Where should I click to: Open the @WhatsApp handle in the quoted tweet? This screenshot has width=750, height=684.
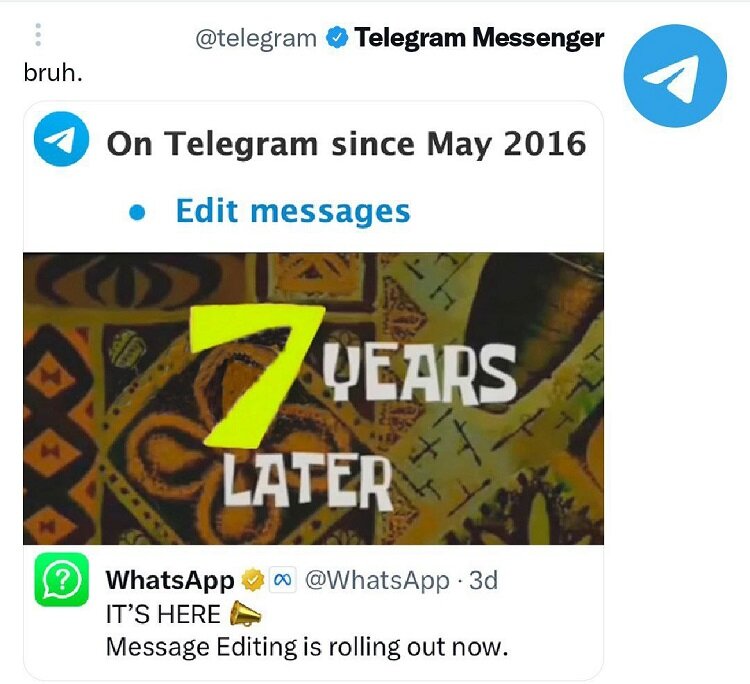click(x=377, y=580)
